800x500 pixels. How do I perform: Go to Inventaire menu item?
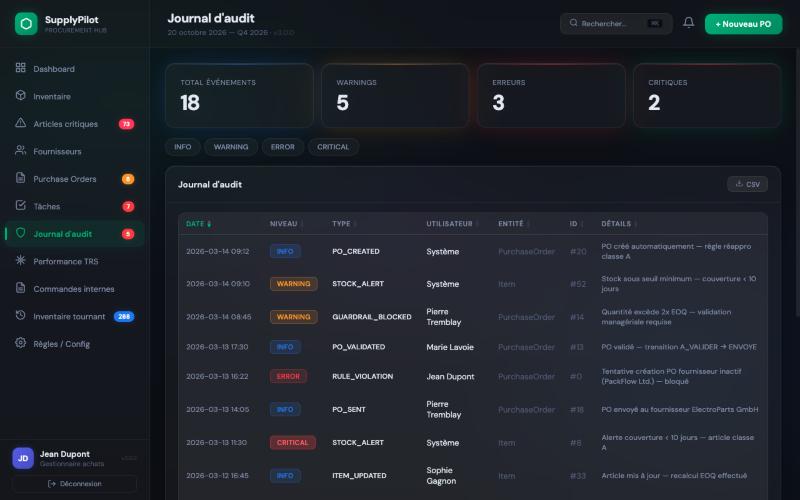74,96
